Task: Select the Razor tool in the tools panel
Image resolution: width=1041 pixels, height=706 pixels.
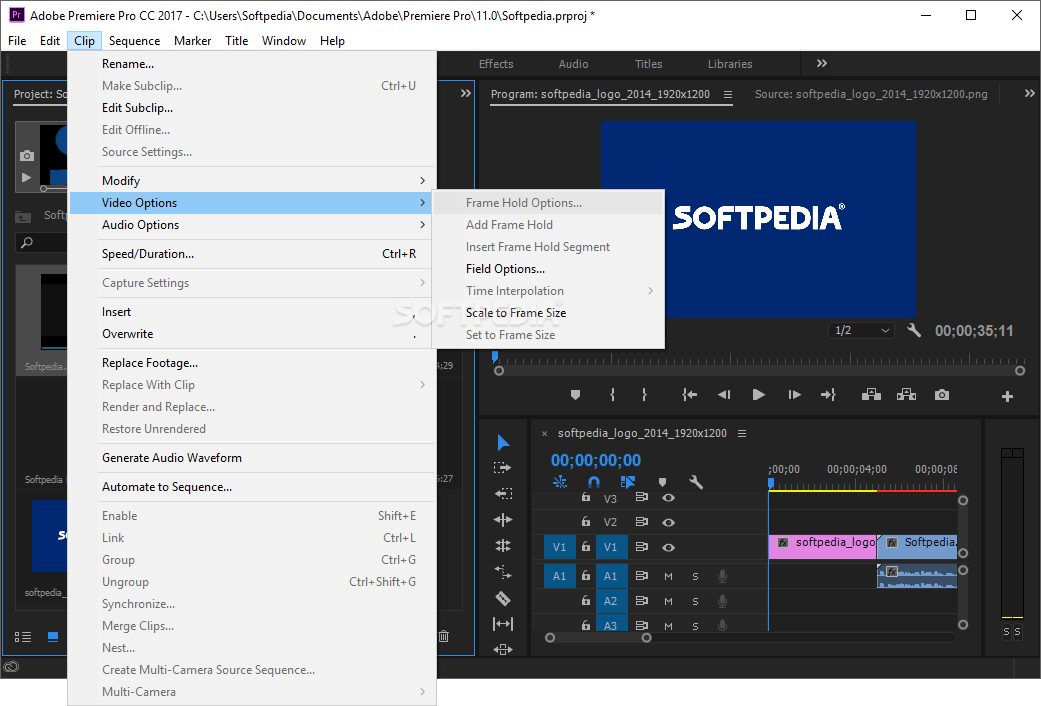Action: click(503, 598)
